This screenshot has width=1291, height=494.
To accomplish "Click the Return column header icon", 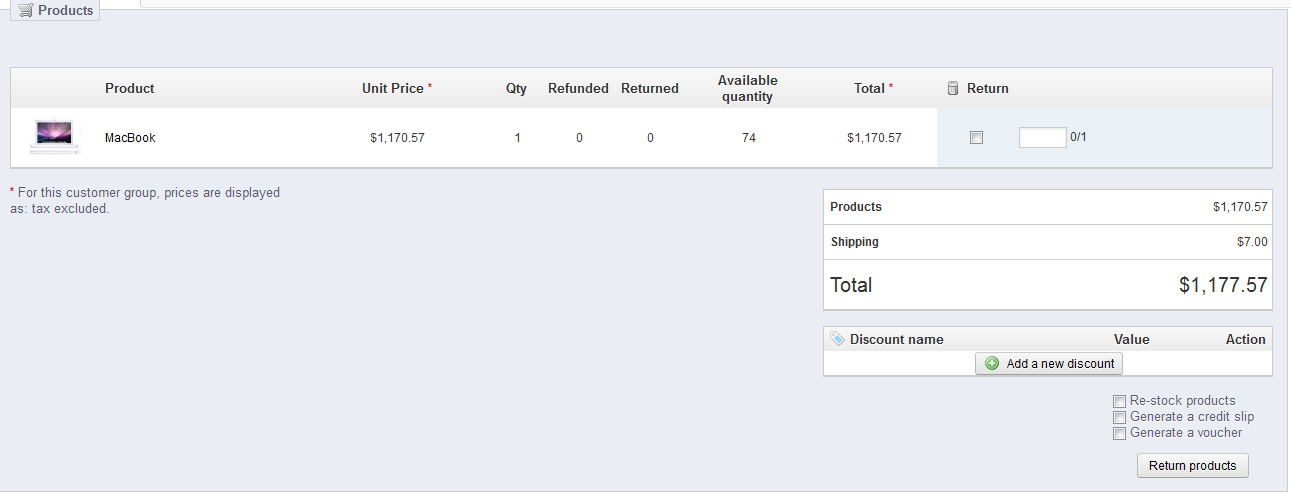I will point(953,88).
